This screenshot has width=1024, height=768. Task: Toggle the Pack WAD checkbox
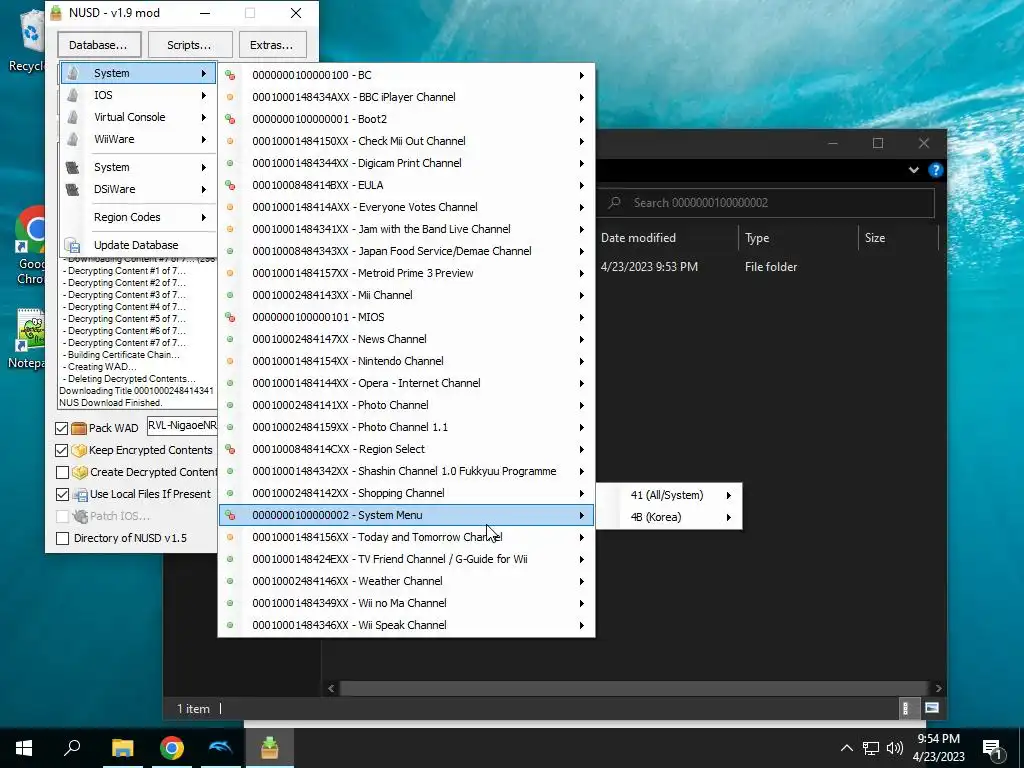tap(62, 428)
